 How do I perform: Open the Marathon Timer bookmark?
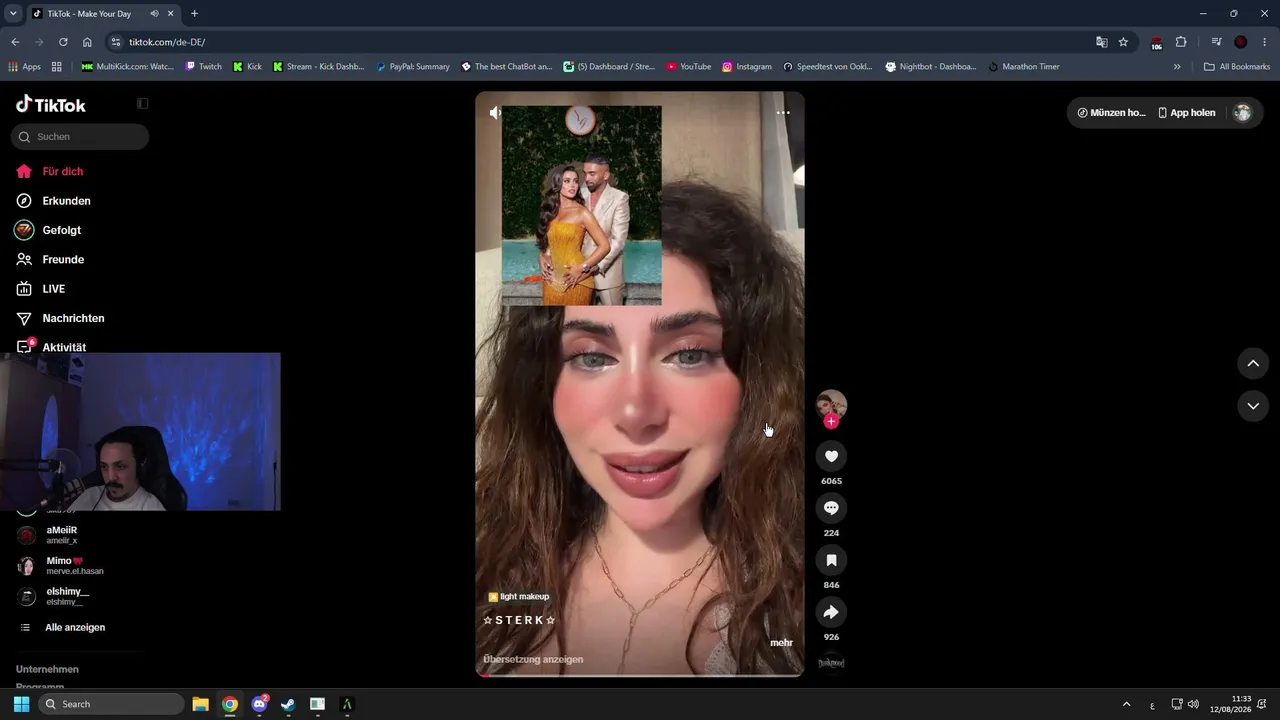coord(1023,67)
